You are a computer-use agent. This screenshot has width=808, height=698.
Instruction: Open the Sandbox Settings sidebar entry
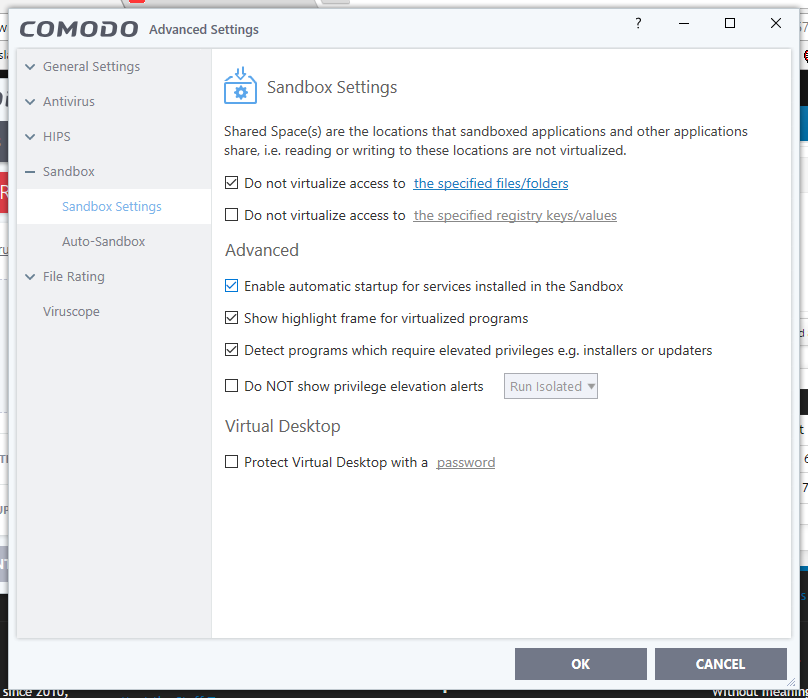(114, 207)
